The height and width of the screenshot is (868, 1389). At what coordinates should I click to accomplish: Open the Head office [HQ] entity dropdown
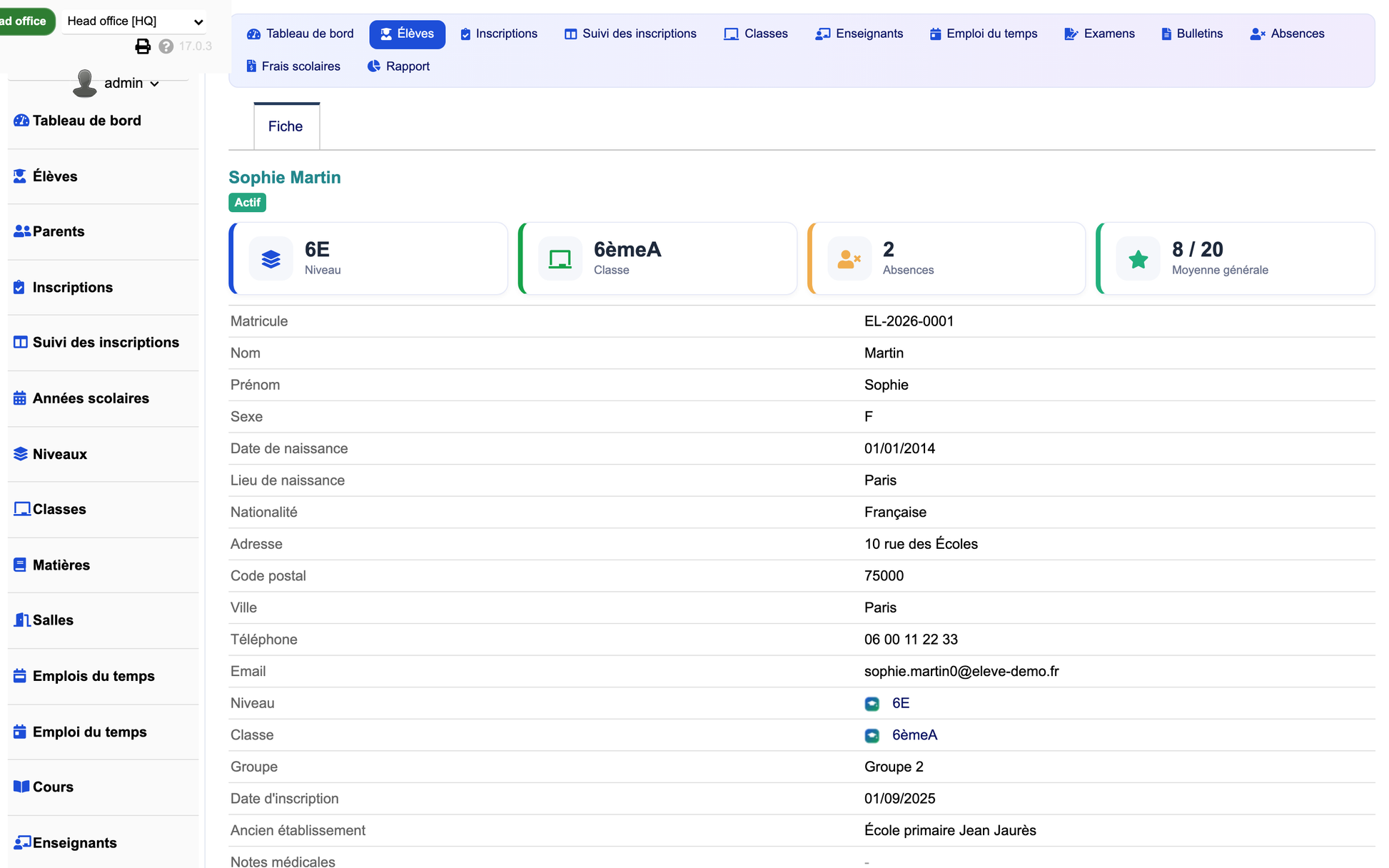(135, 21)
